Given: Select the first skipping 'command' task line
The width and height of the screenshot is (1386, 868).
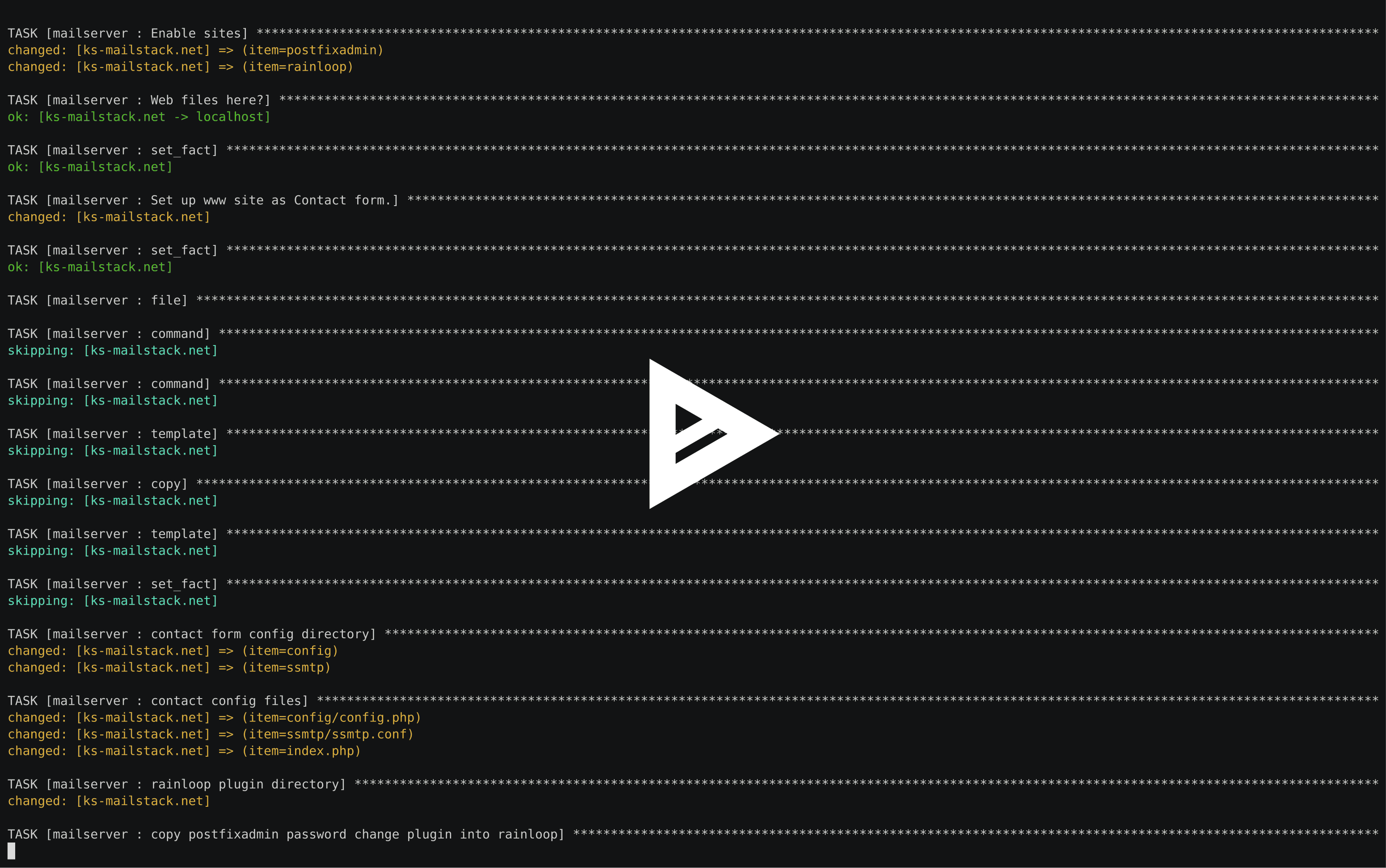Looking at the screenshot, I should (112, 350).
